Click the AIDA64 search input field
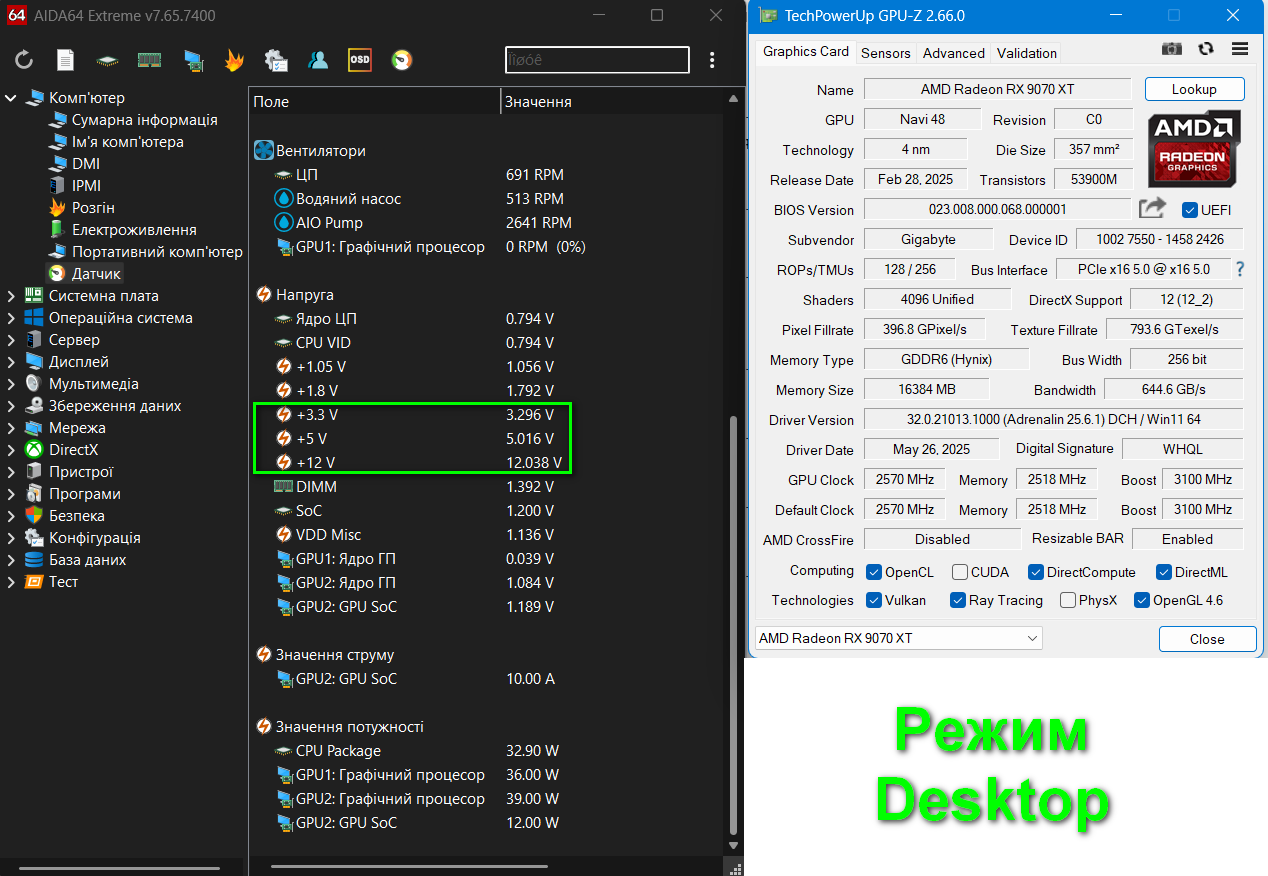This screenshot has width=1268, height=876. coord(597,60)
